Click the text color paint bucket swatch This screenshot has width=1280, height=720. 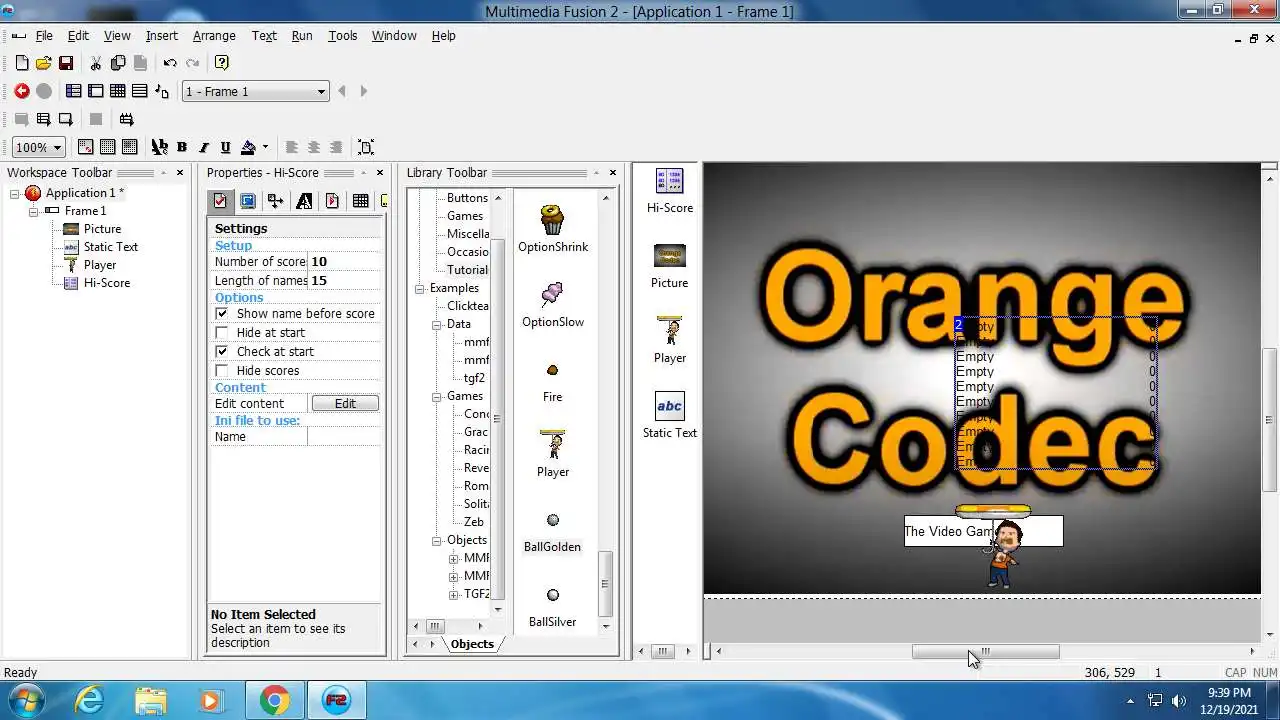tap(249, 147)
